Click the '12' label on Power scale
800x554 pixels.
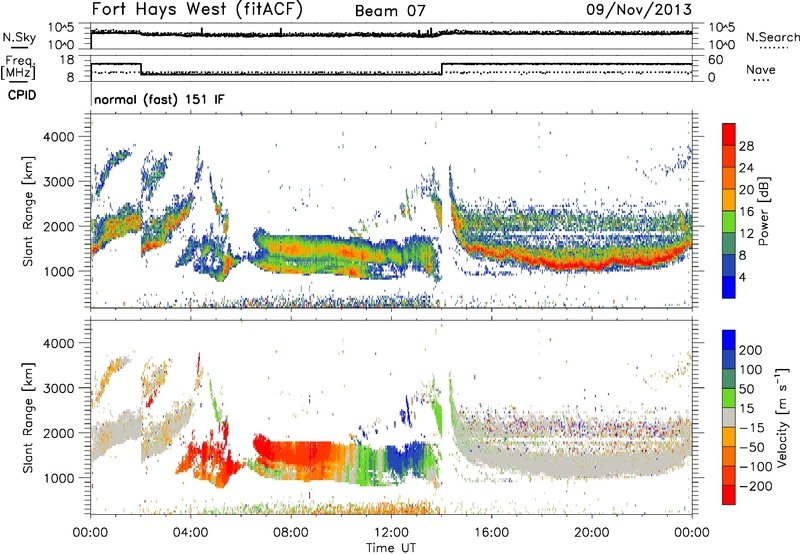point(746,234)
